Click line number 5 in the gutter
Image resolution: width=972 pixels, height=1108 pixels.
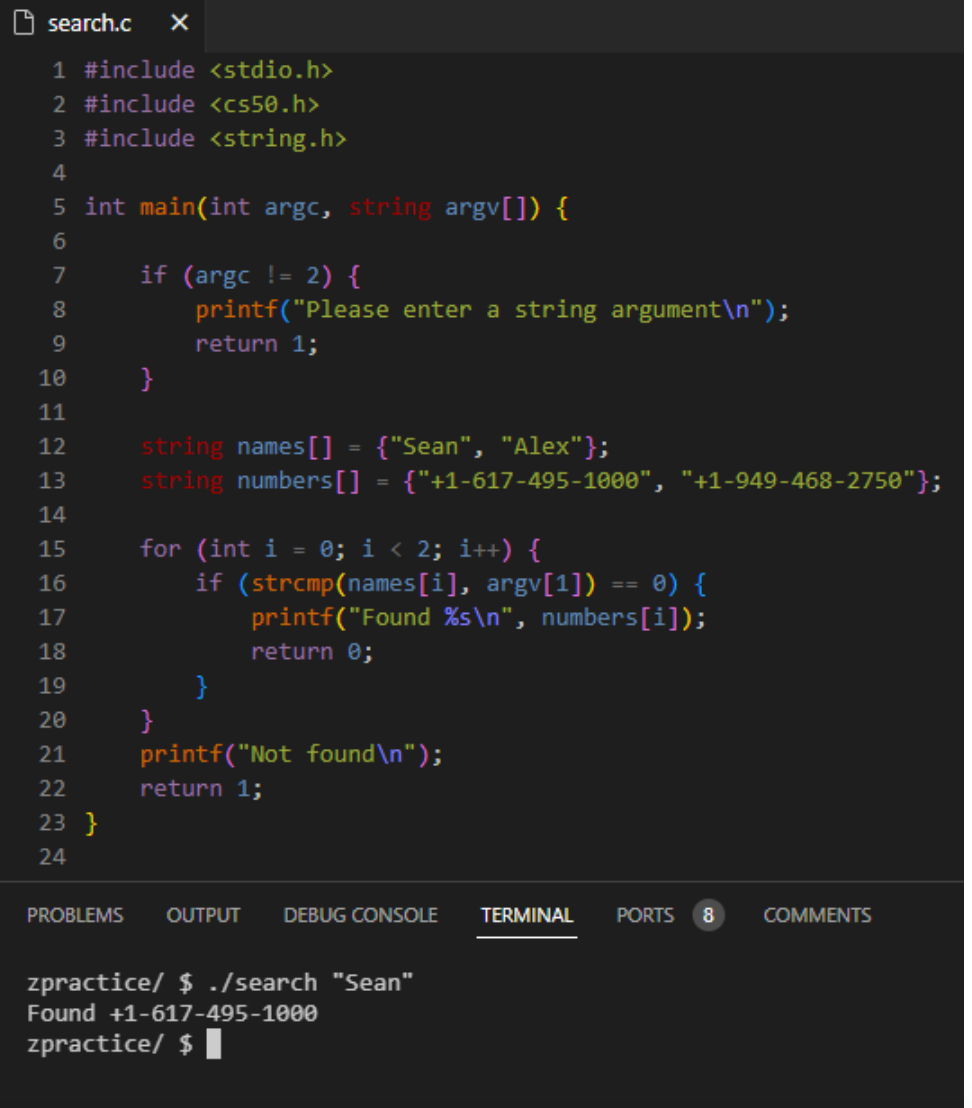click(x=59, y=207)
